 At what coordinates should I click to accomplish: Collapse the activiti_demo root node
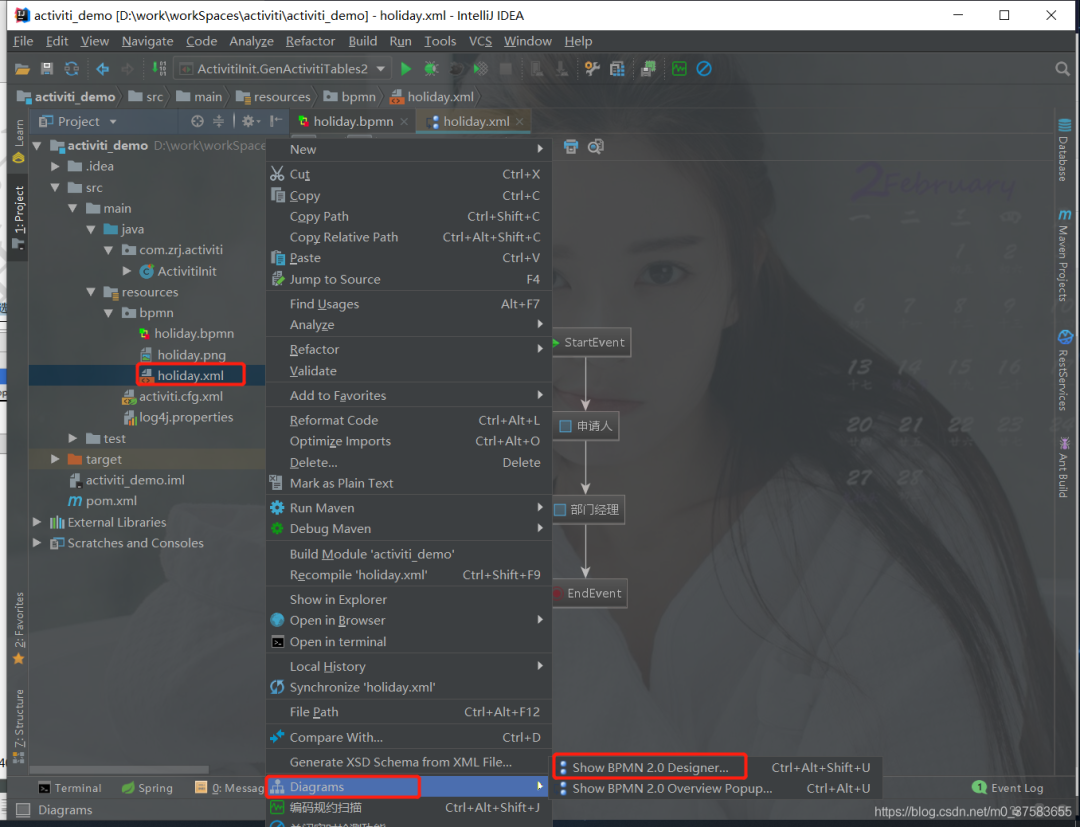37,146
